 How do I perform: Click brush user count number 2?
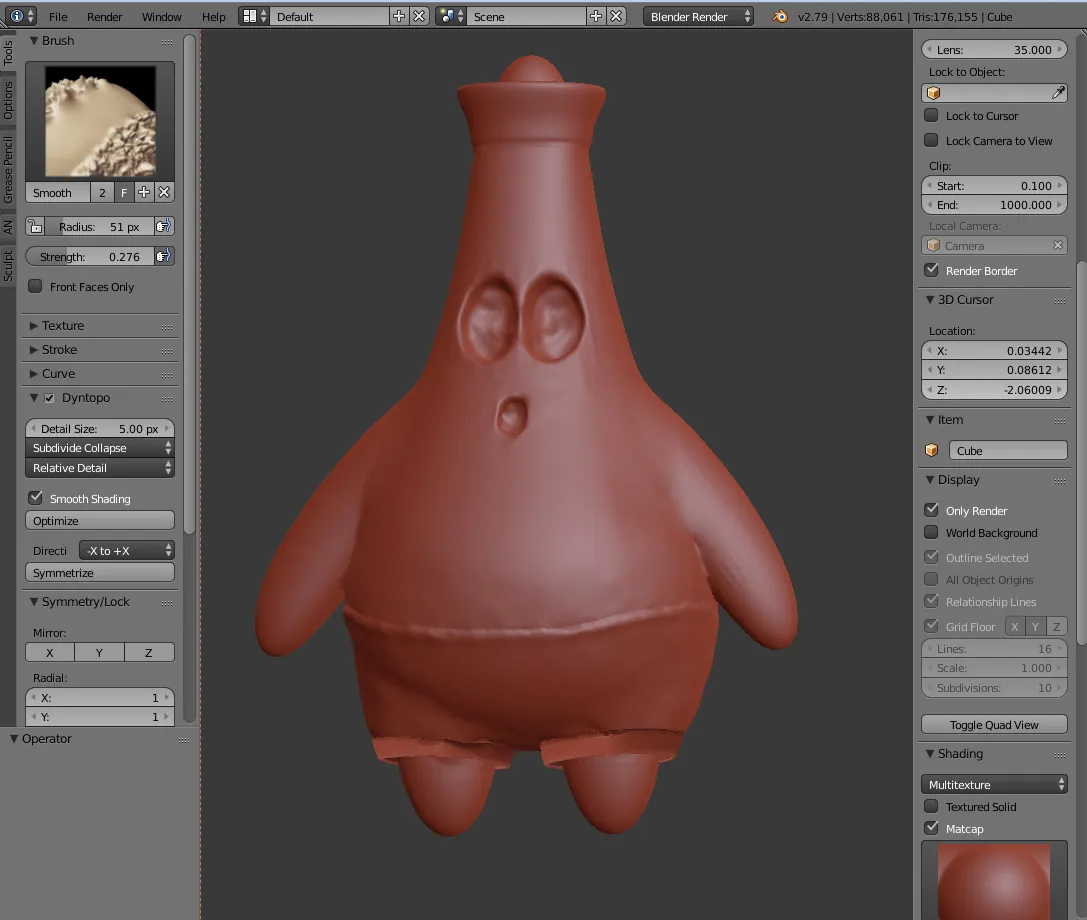coord(103,192)
